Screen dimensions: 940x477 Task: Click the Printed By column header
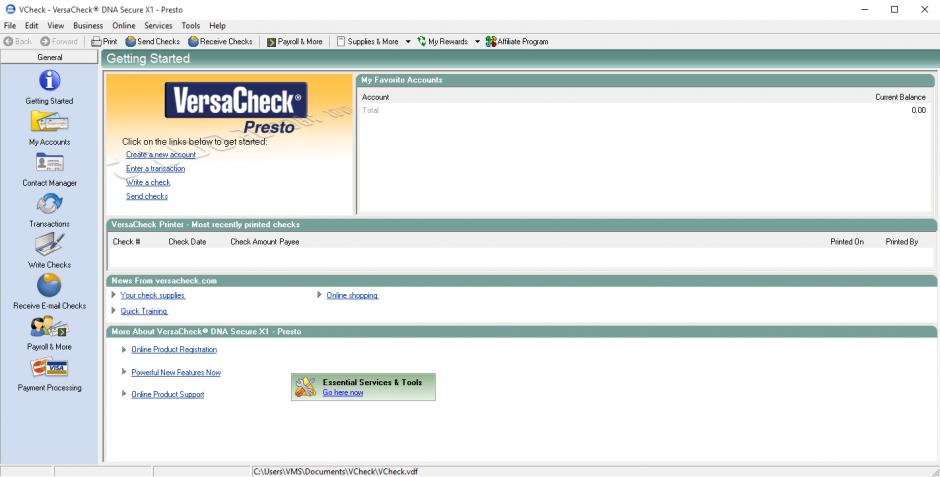[x=902, y=241]
